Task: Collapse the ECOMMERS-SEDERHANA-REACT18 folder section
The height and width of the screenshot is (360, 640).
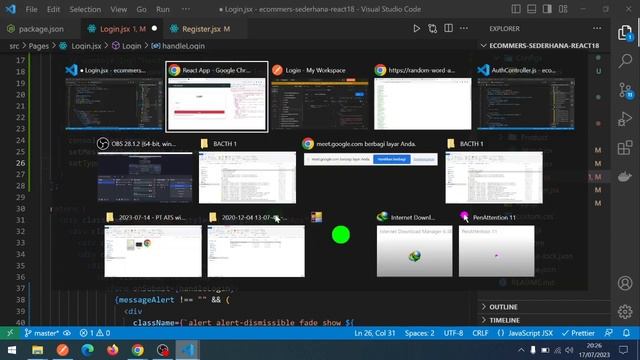Action: pos(544,45)
